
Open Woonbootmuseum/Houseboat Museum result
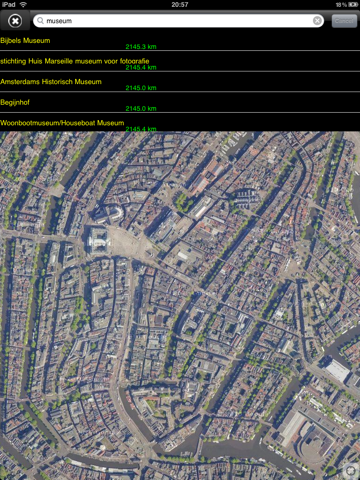(180, 123)
